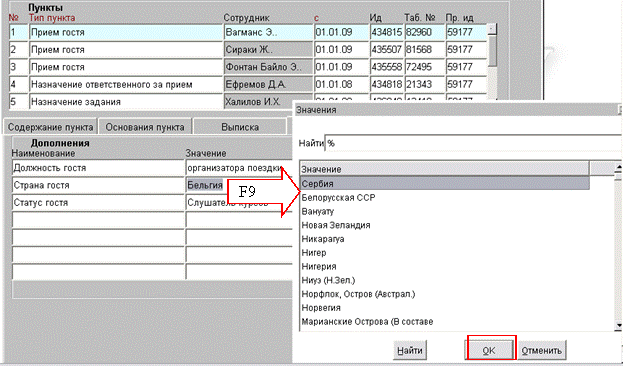This screenshot has height=366, width=623.
Task: Choose Нигерия from the list
Action: [319, 267]
